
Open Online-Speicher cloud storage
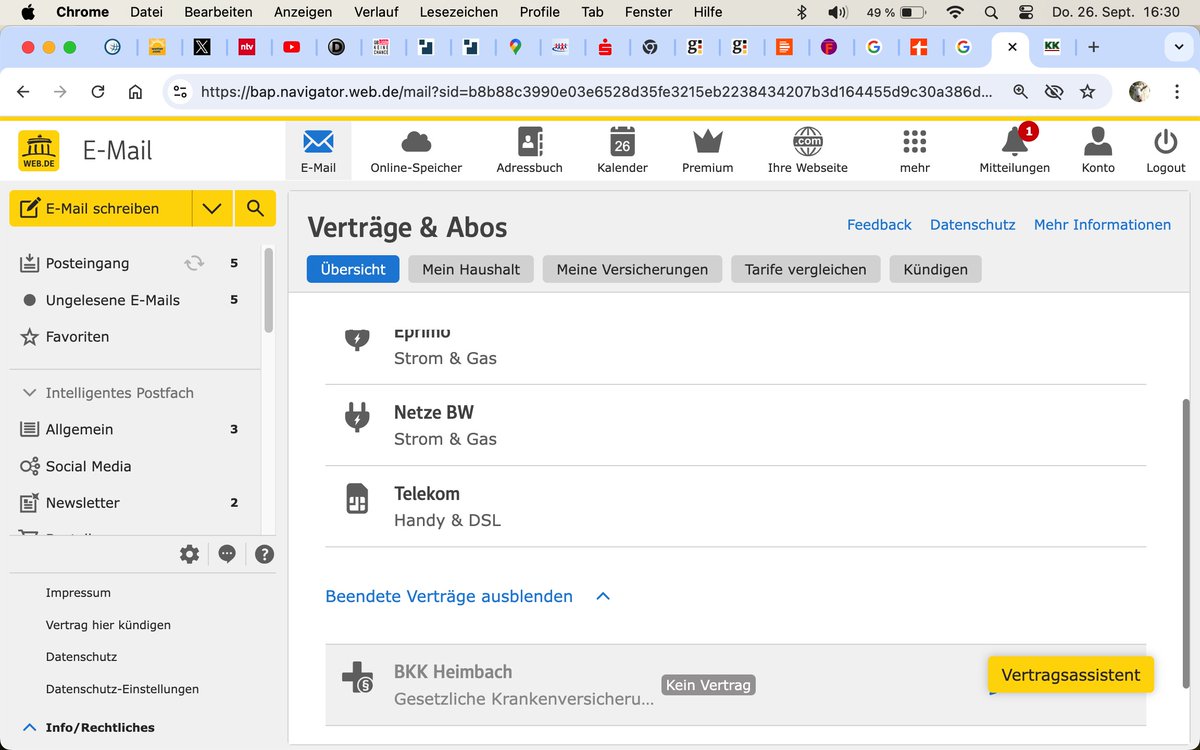416,151
